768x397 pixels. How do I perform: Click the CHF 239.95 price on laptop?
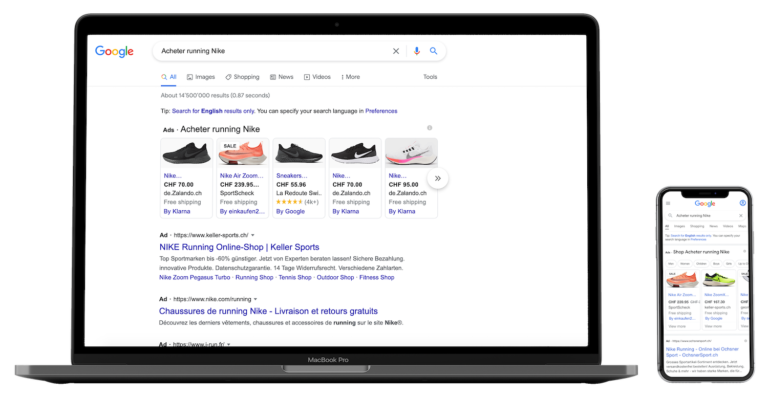pyautogui.click(x=240, y=185)
